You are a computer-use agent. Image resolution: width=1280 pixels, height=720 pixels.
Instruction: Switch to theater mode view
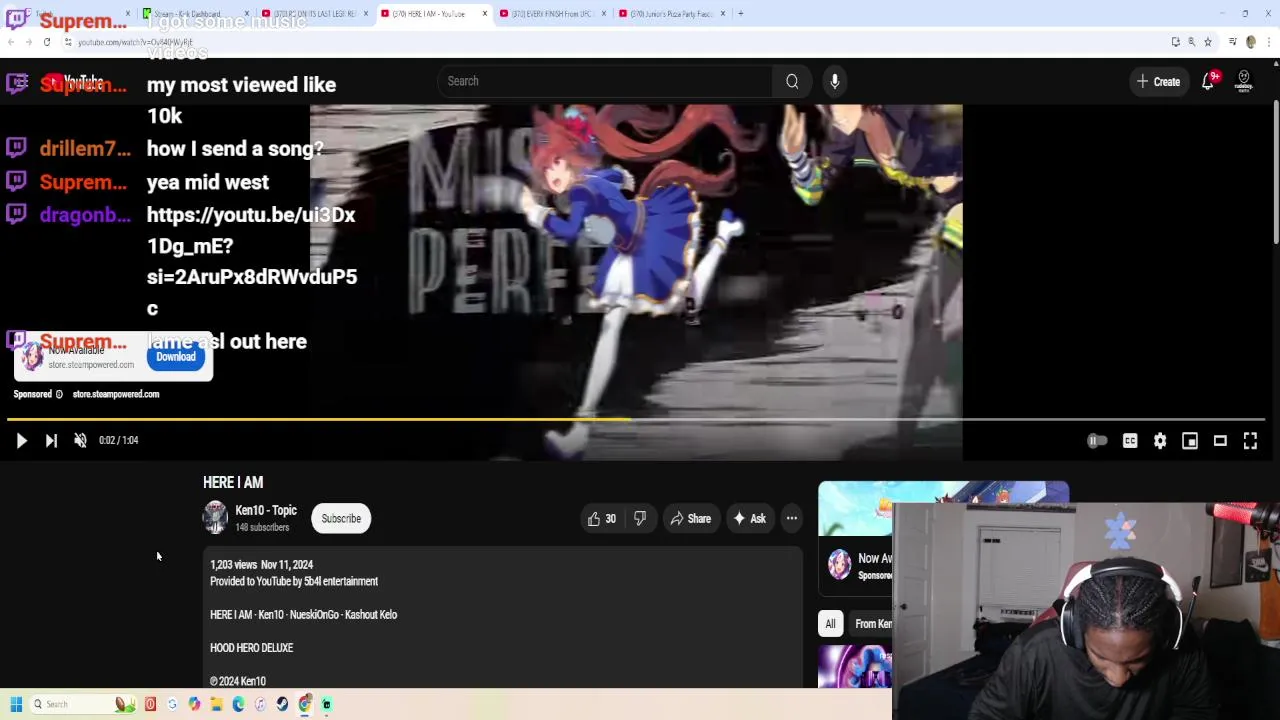pos(1220,441)
